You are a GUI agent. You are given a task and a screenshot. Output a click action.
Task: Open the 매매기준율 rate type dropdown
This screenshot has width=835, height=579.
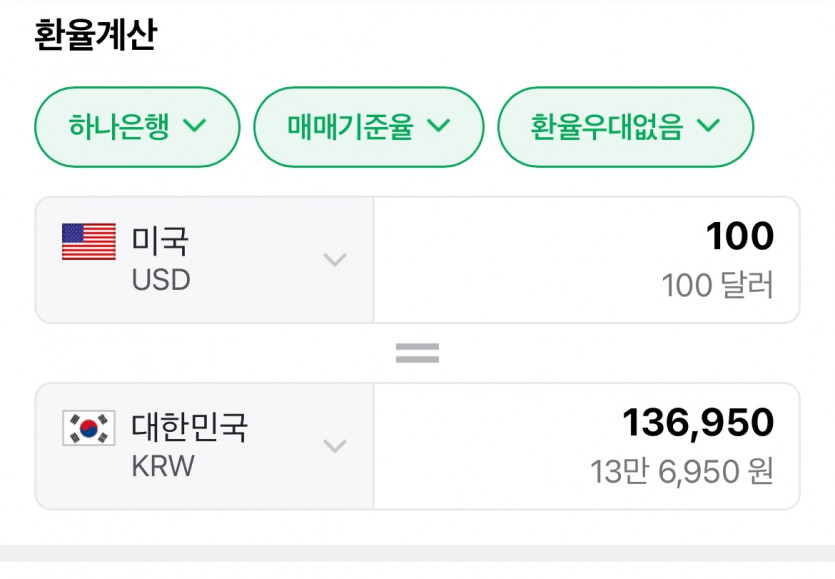368,127
